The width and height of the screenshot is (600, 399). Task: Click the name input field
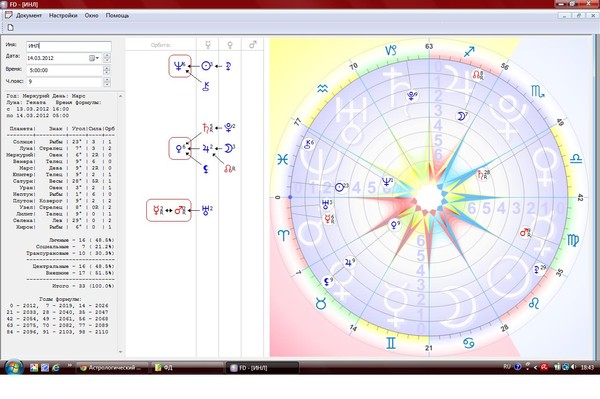[x=69, y=46]
